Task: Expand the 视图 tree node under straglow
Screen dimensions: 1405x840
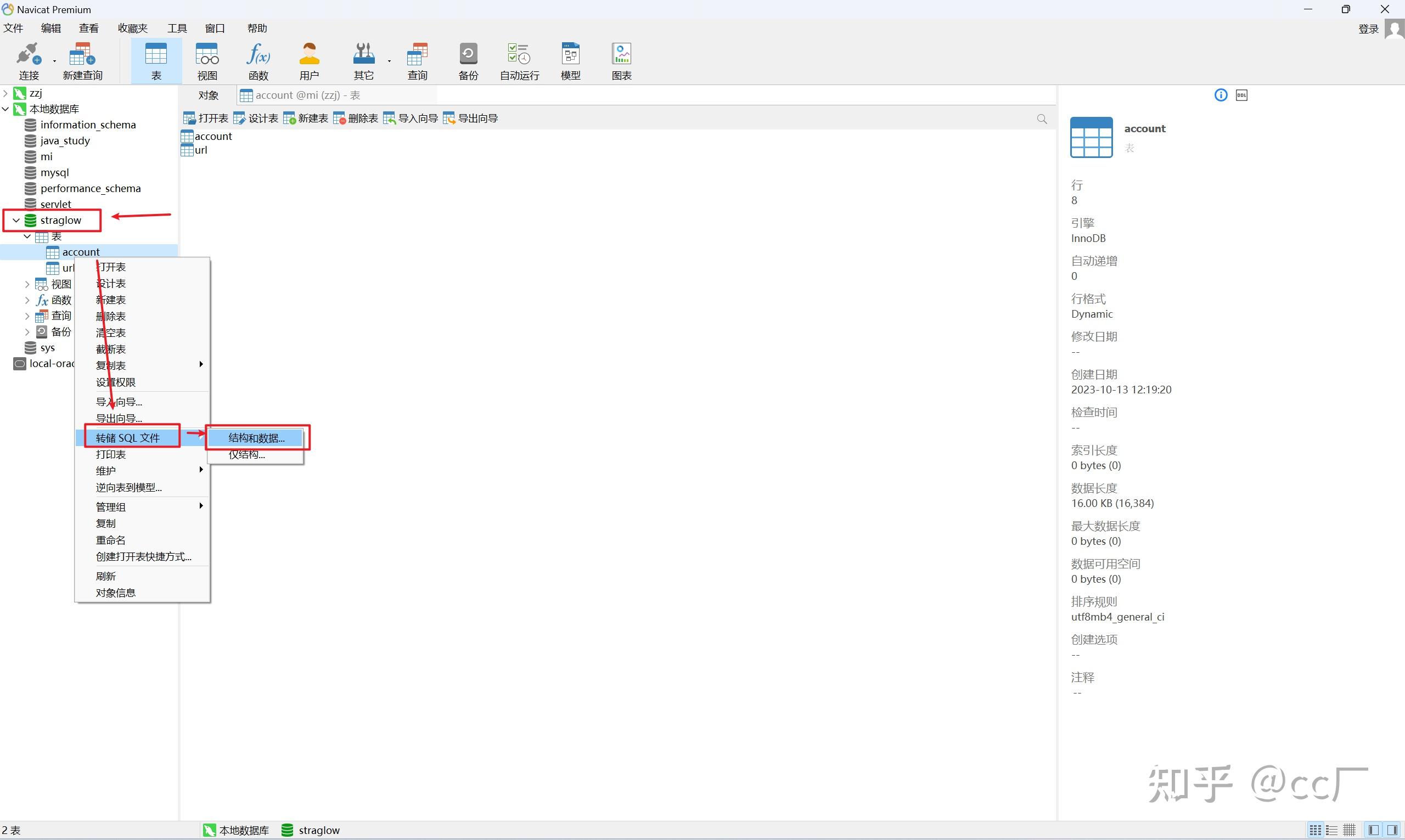Action: (27, 284)
